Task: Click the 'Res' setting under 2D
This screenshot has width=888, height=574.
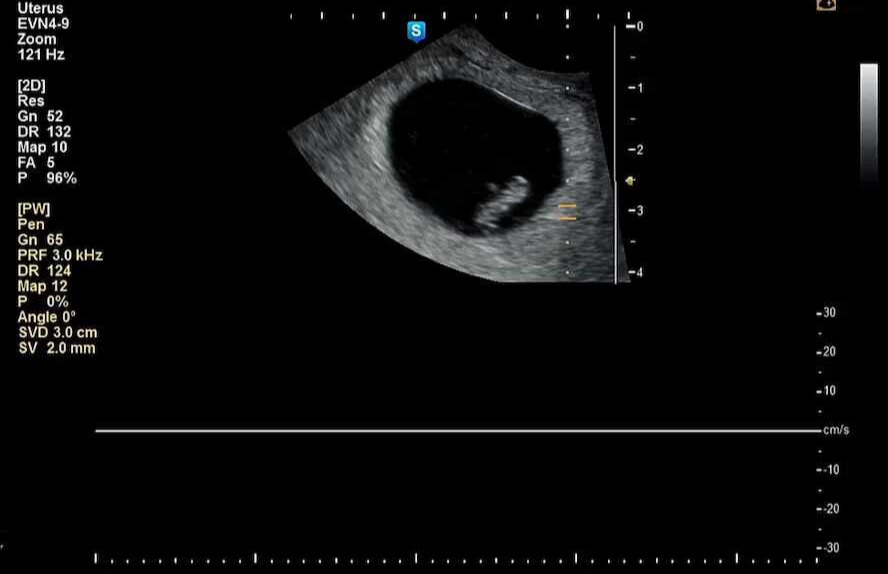Action: coord(31,101)
